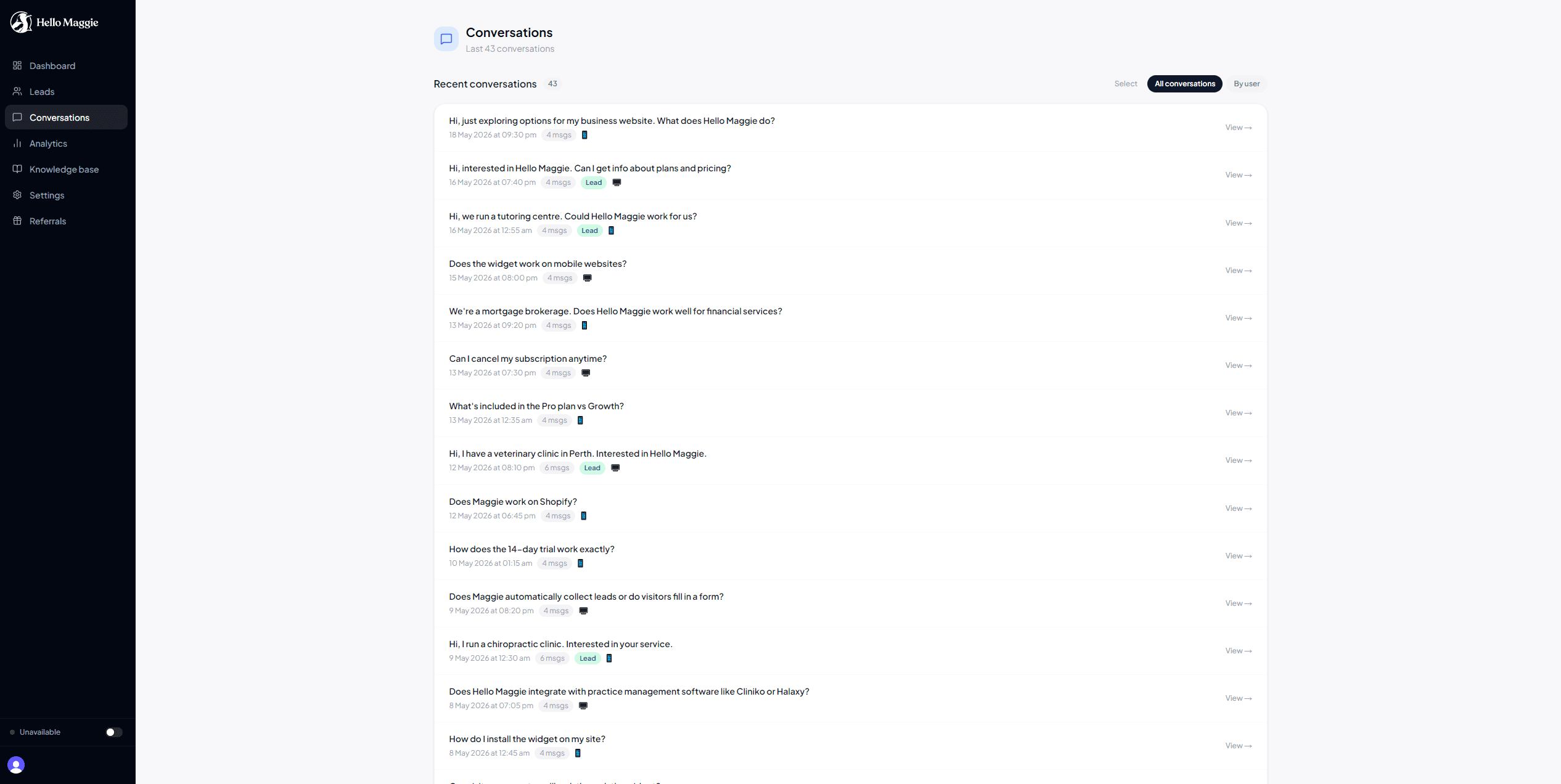Click the Knowledge base book icon
Image resolution: width=1561 pixels, height=784 pixels.
[17, 169]
